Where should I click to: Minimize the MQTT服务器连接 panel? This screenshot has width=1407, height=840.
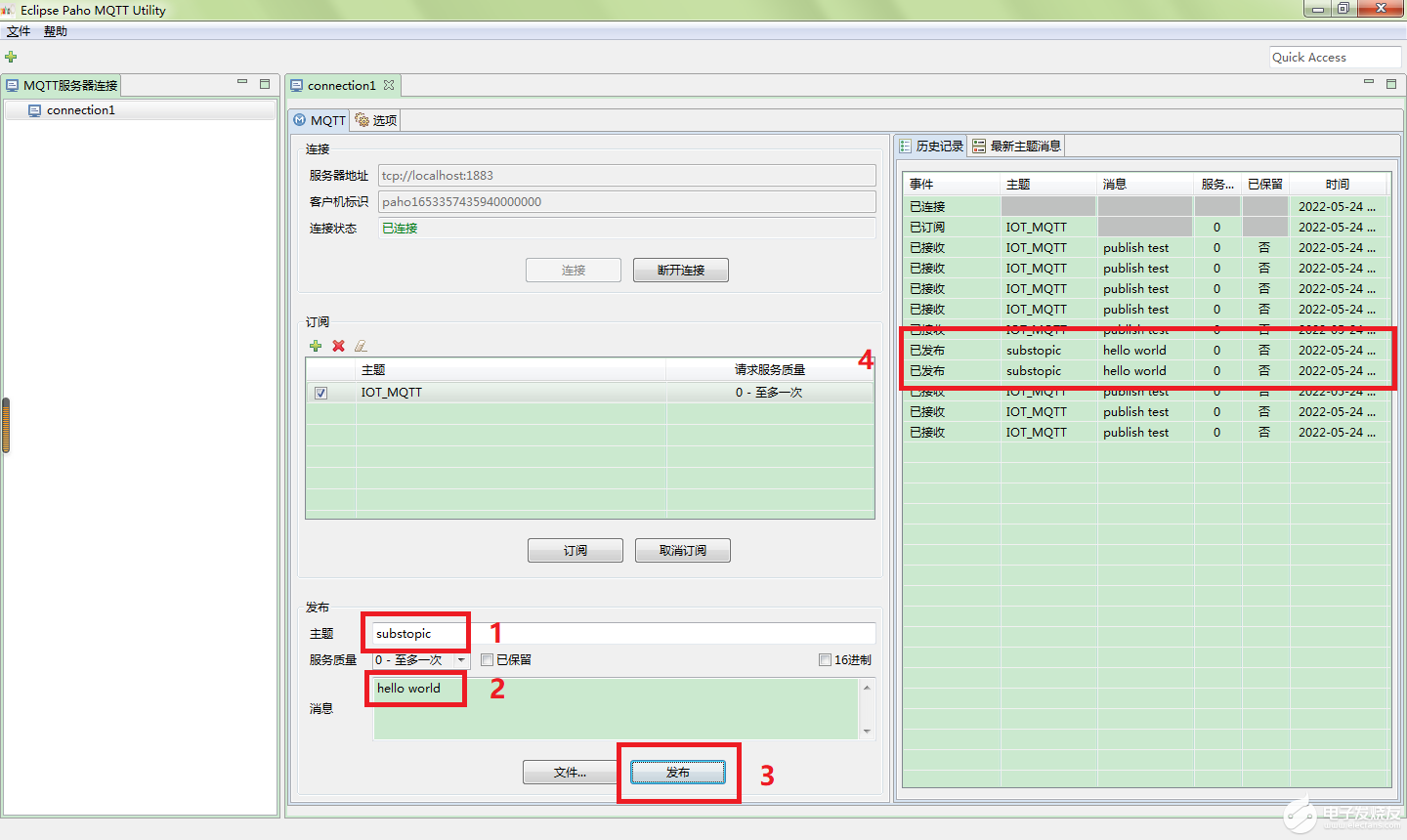(242, 83)
